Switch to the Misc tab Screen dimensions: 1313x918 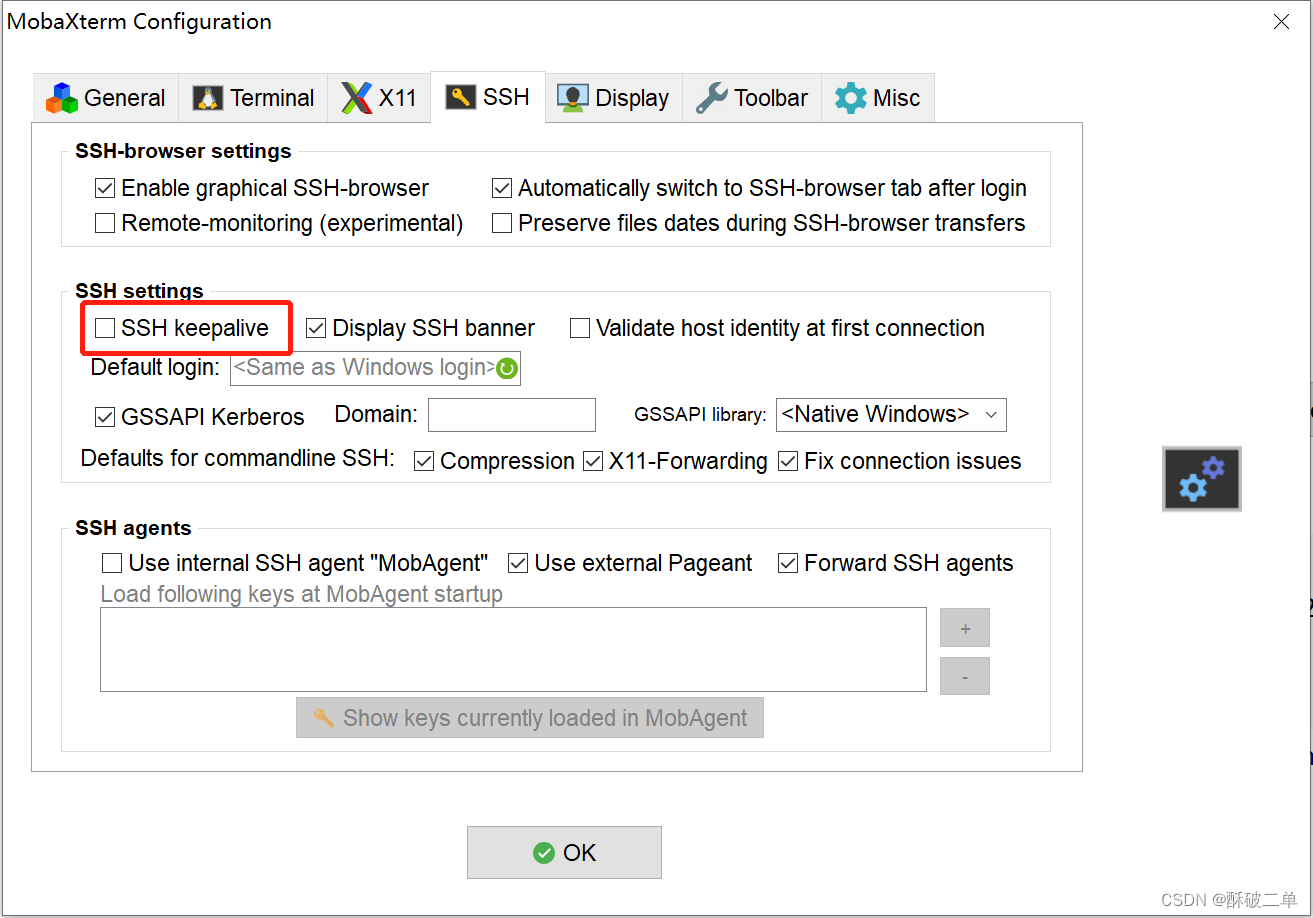coord(878,98)
